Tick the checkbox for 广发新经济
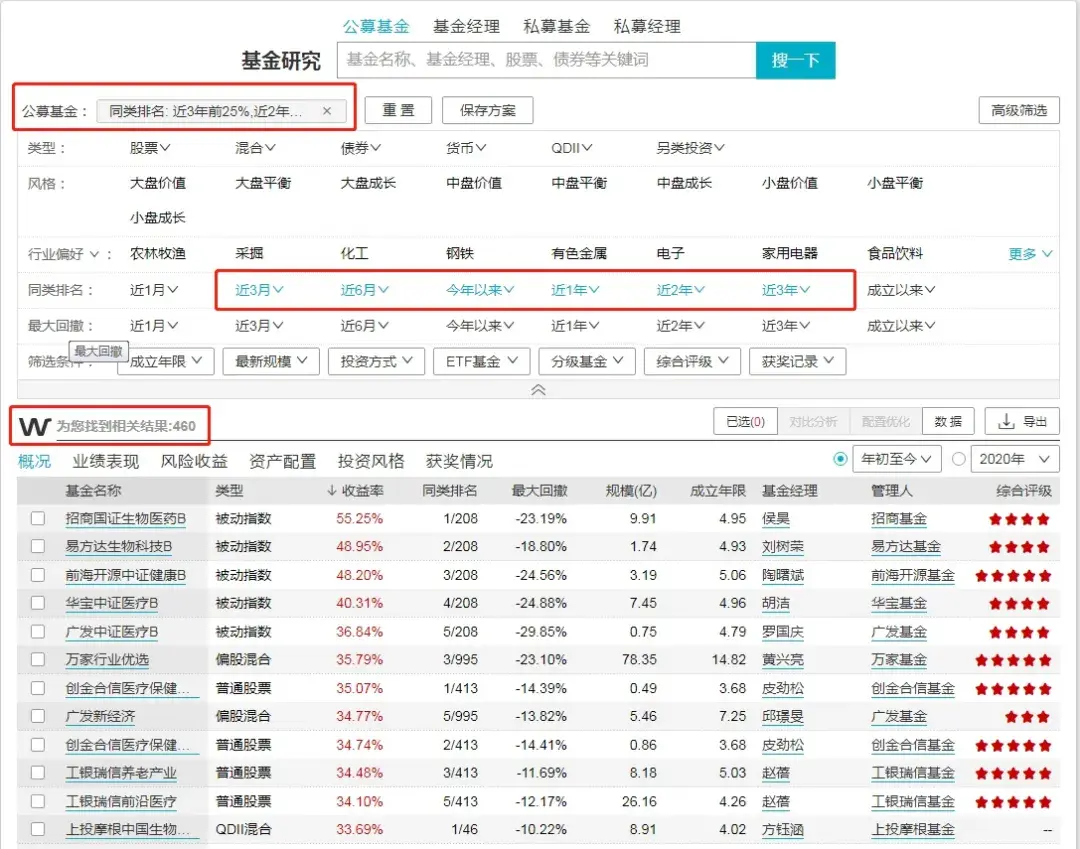 point(38,716)
